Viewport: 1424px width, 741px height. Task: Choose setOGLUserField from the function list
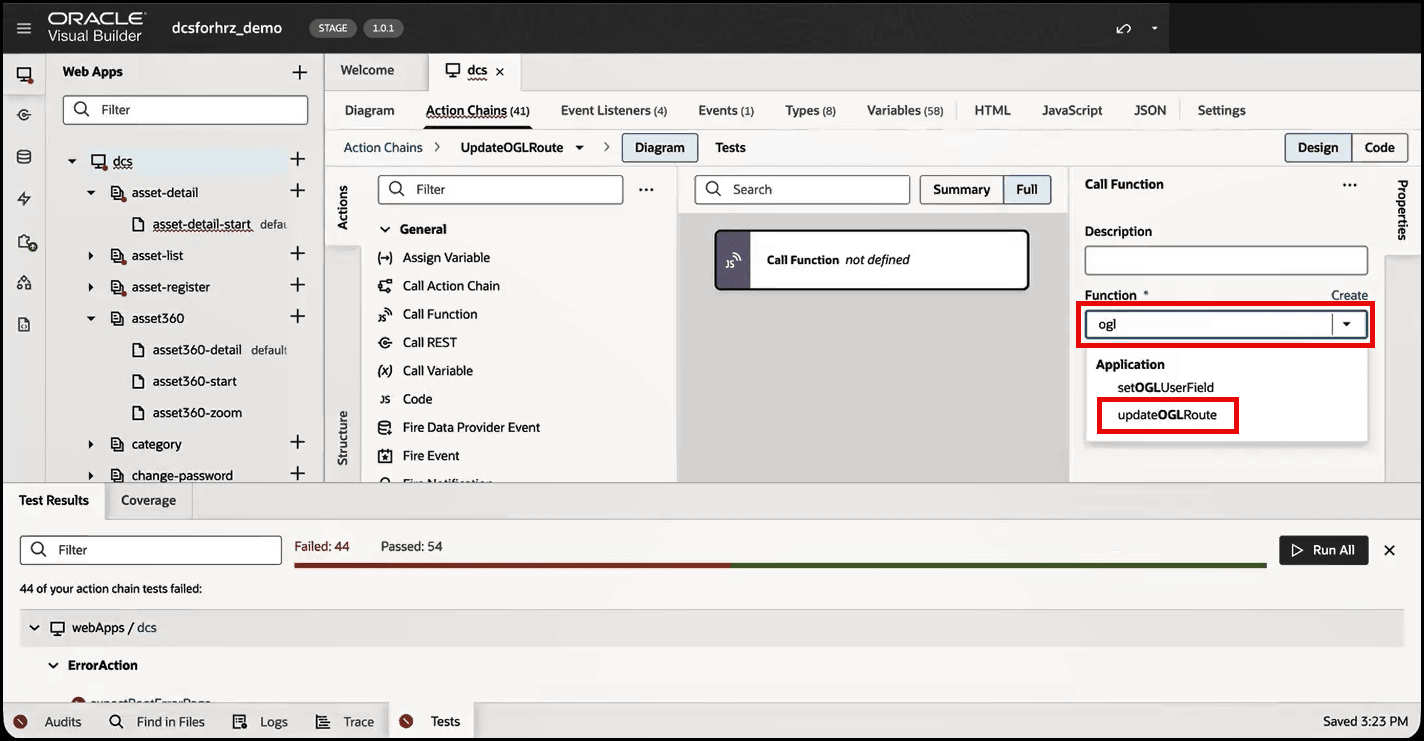point(1165,387)
